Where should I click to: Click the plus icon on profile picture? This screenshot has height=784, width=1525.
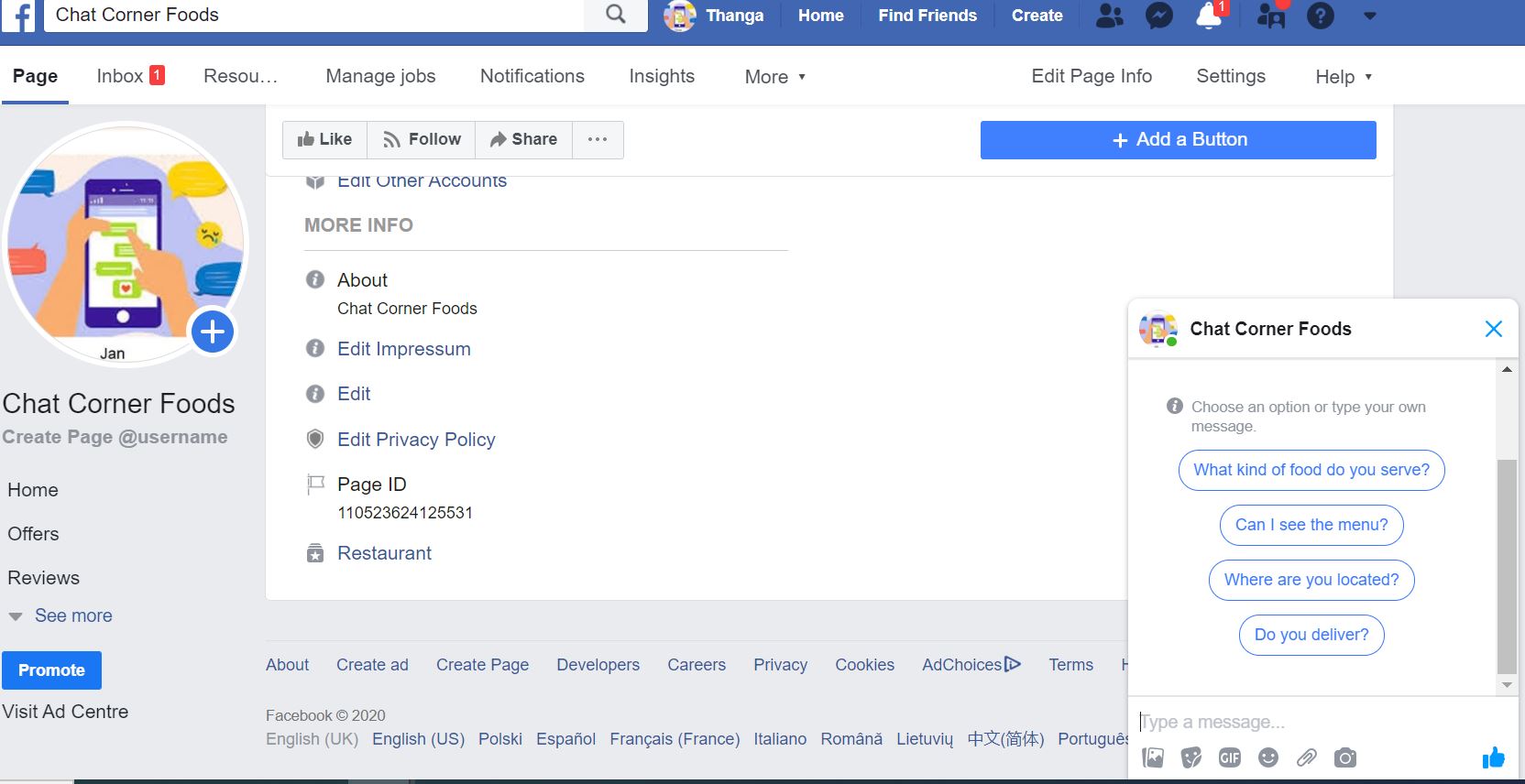click(x=213, y=332)
